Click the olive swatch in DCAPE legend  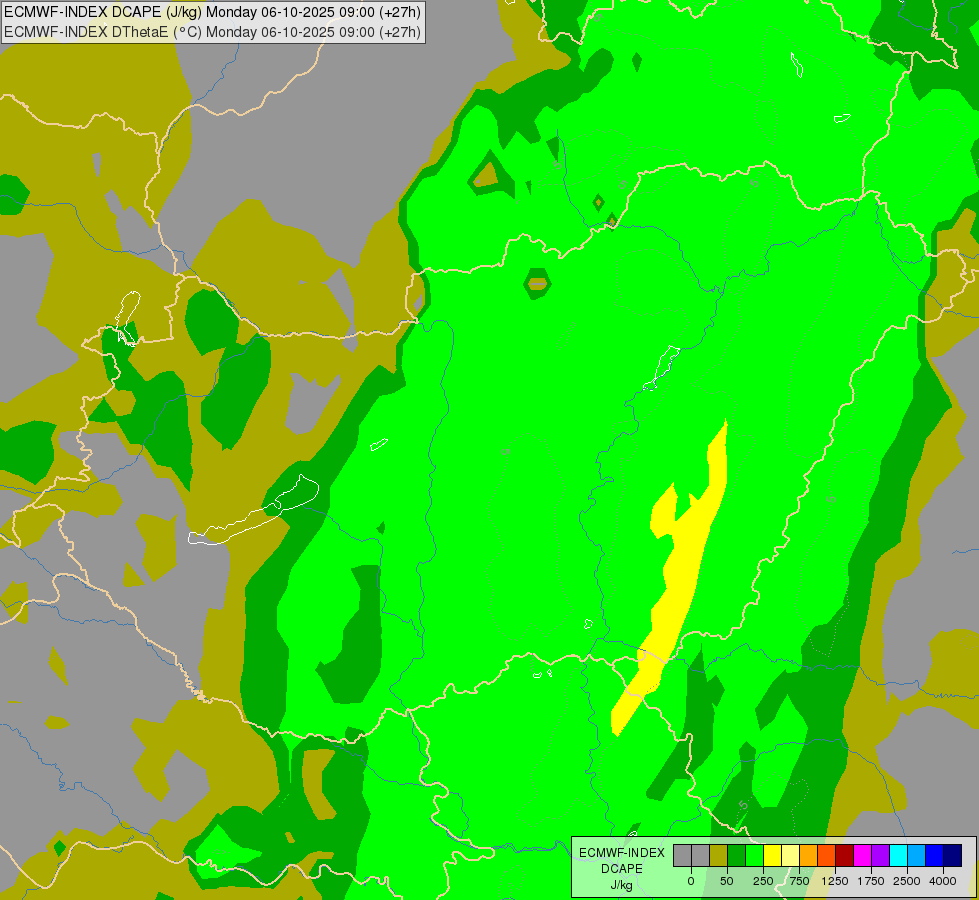(718, 856)
